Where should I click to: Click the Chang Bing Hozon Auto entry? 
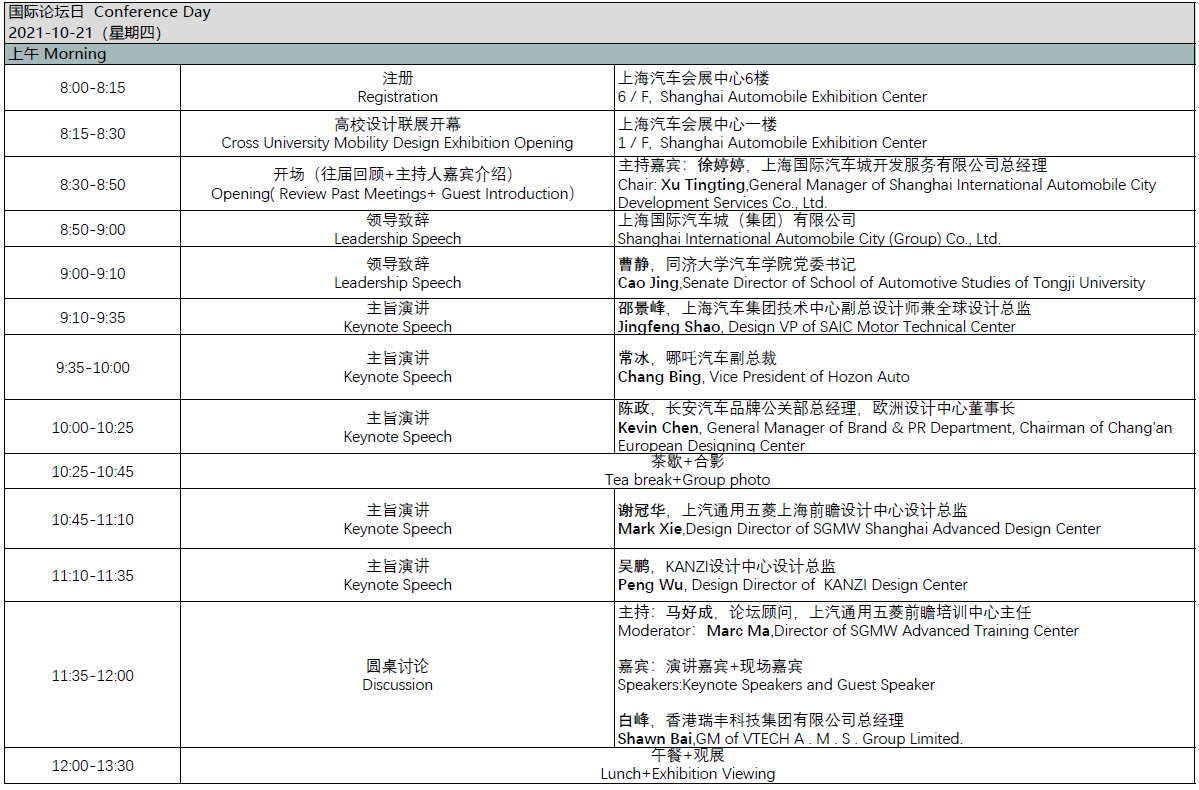point(764,377)
